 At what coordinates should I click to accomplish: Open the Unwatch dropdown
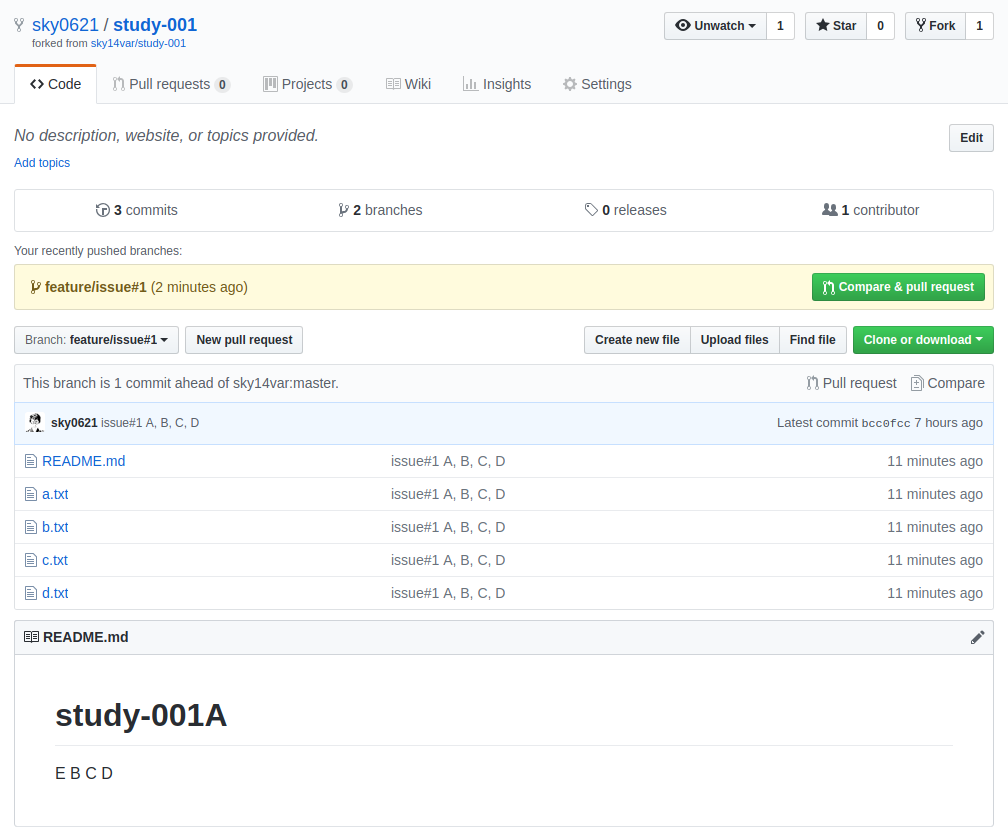point(715,26)
